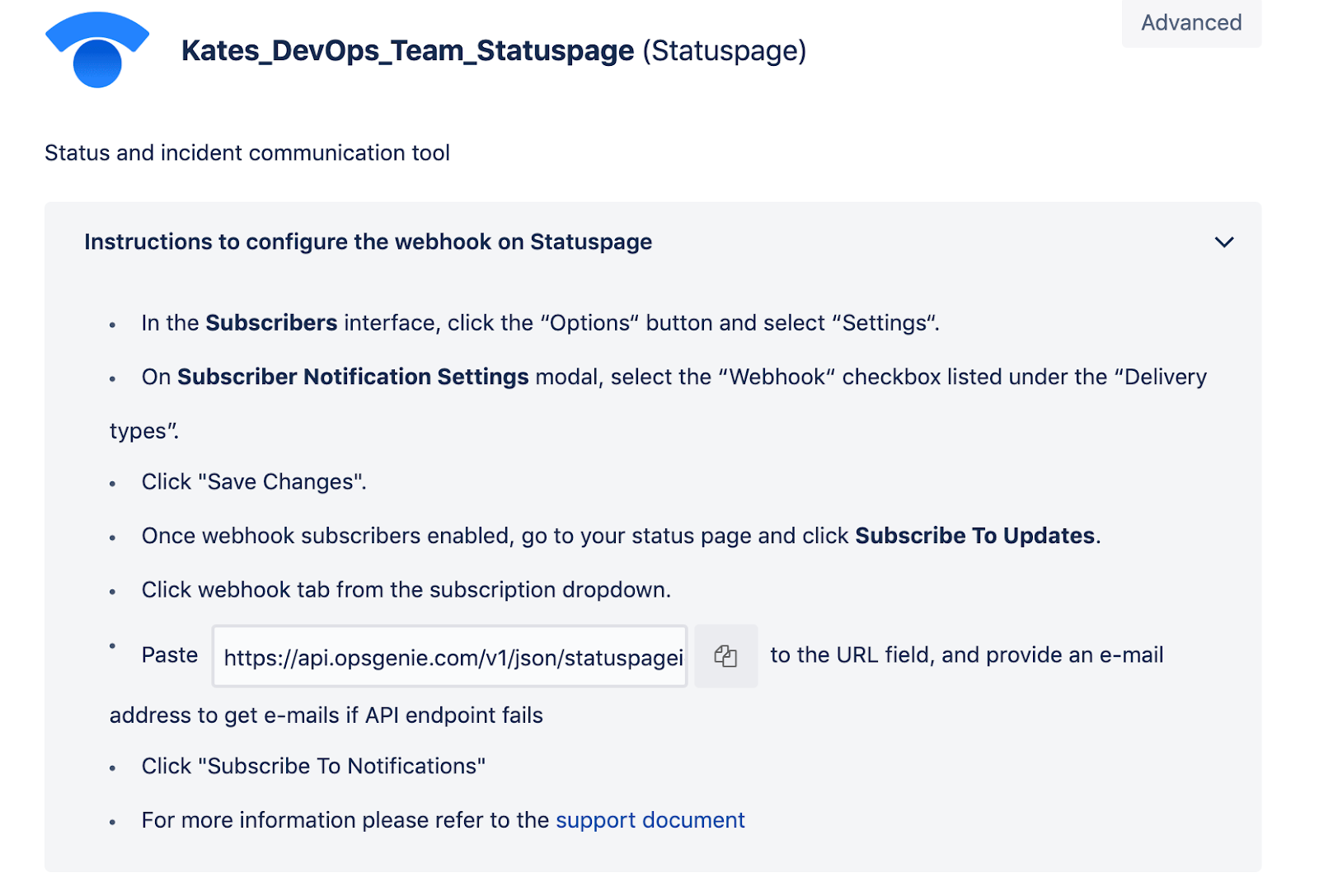The height and width of the screenshot is (896, 1319).
Task: Click the Kates_DevOps_Team_Statuspage title
Action: (405, 50)
